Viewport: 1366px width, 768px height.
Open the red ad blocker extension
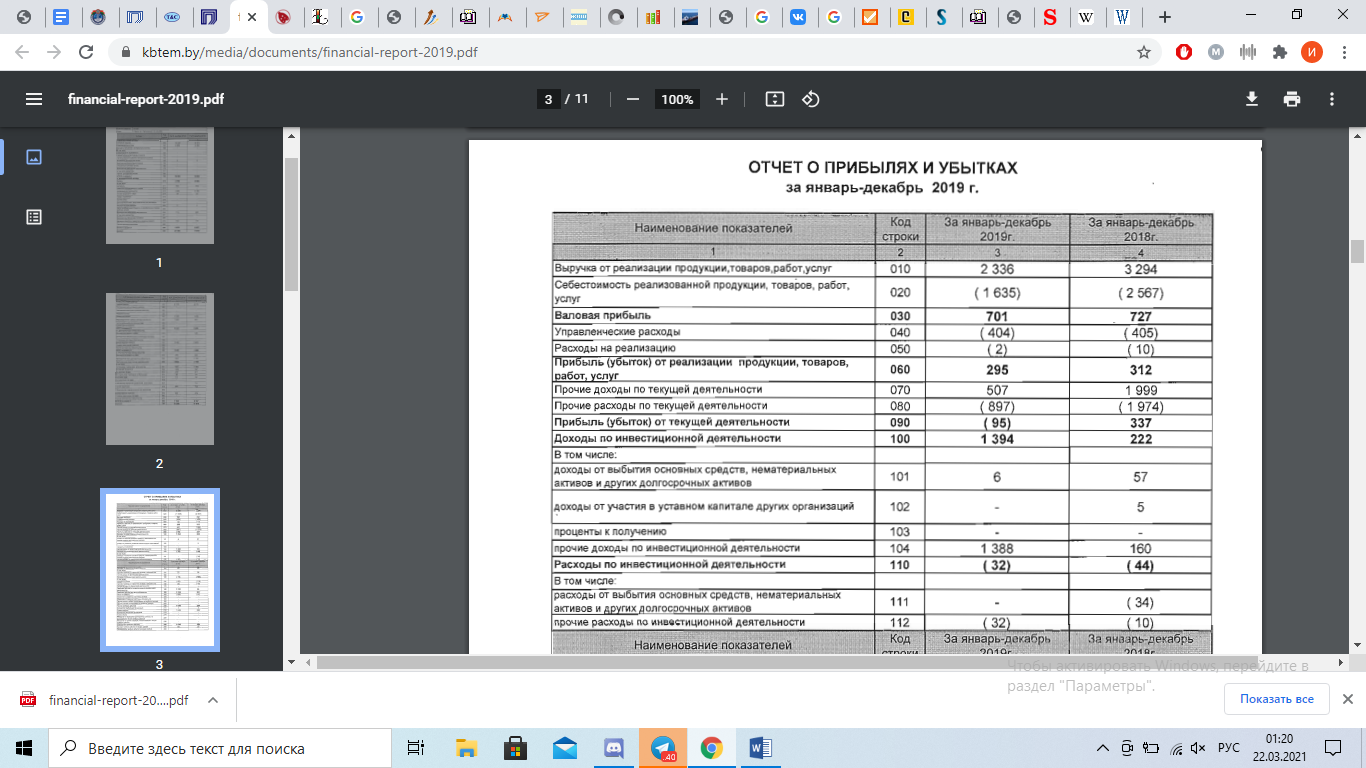(1184, 52)
